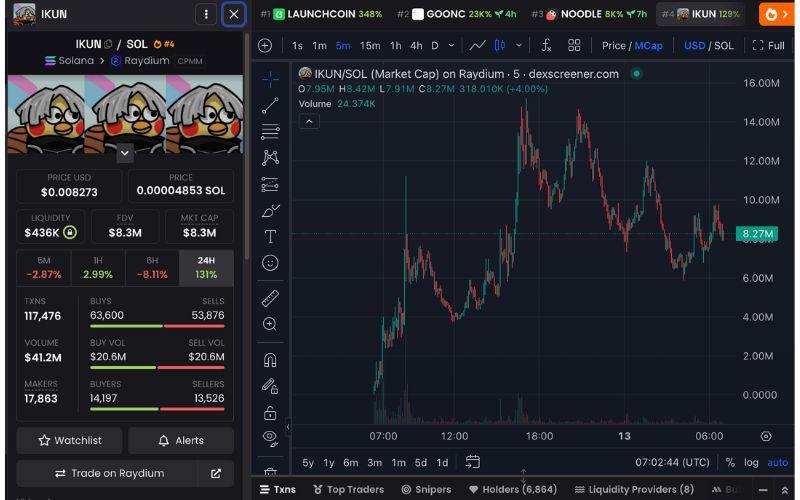Open the Alerts button
The width and height of the screenshot is (800, 500).
[181, 440]
